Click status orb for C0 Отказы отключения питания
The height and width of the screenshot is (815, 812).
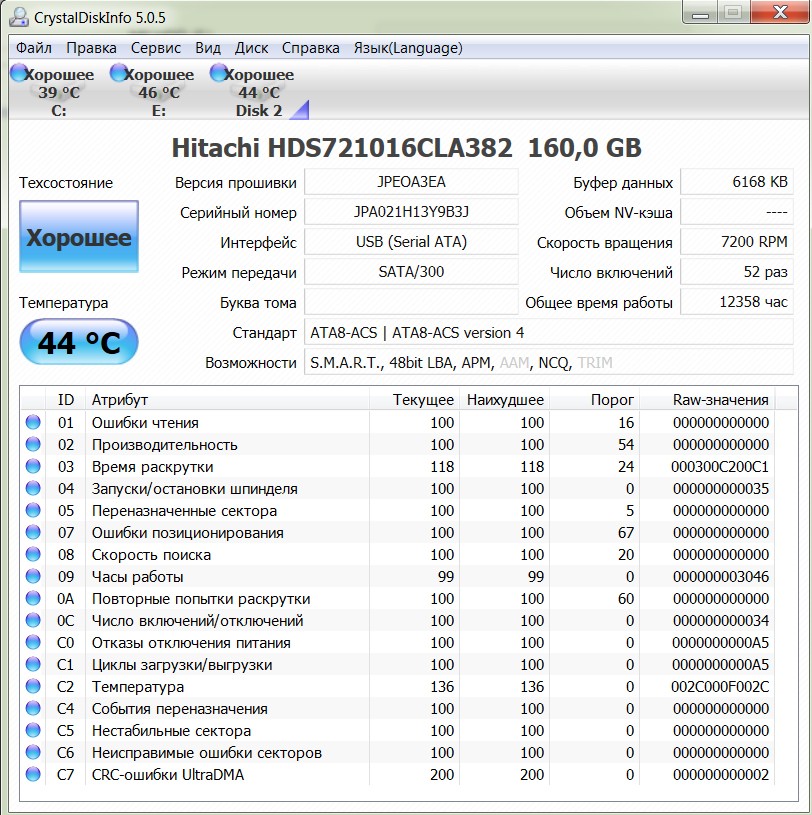[33, 642]
